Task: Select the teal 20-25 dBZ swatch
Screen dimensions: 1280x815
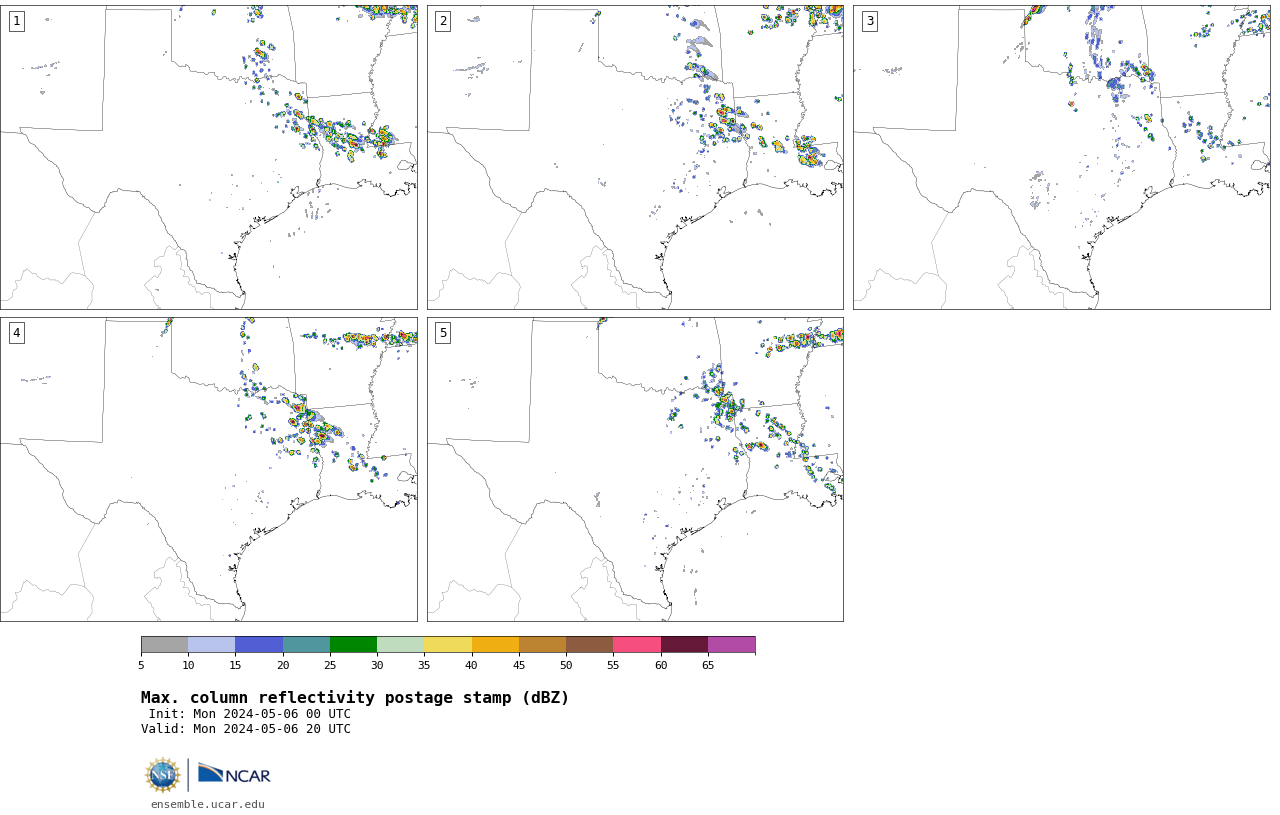Action: 306,644
